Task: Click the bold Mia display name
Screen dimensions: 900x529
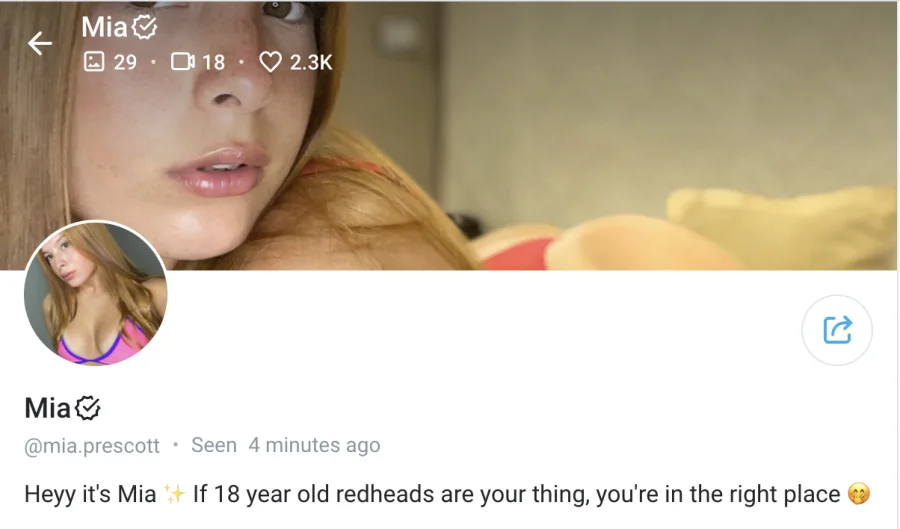Action: 48,409
